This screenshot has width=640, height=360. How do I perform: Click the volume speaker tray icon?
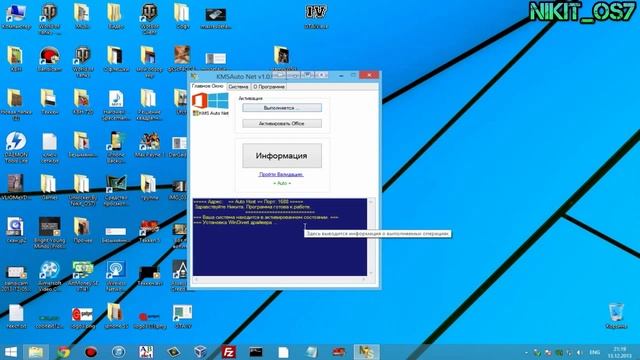579,352
